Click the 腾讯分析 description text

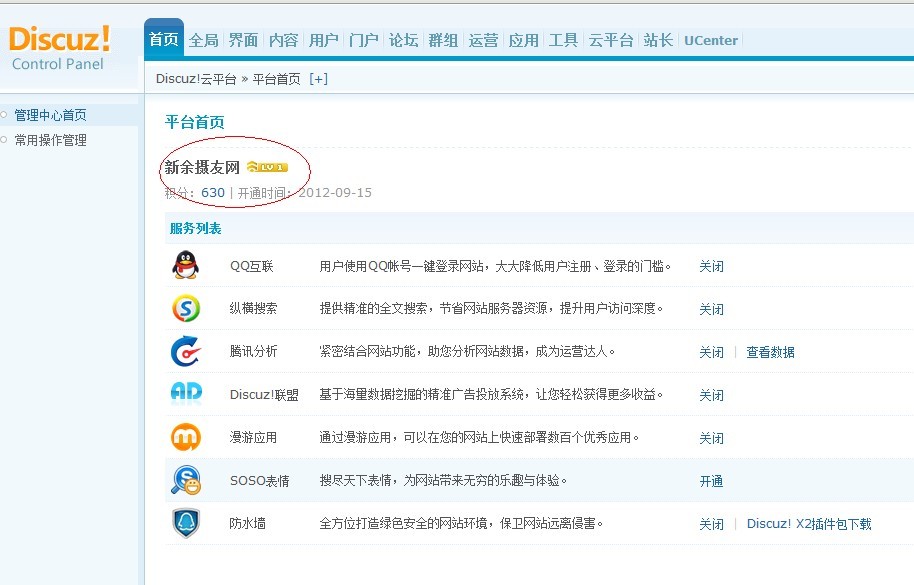[x=467, y=351]
